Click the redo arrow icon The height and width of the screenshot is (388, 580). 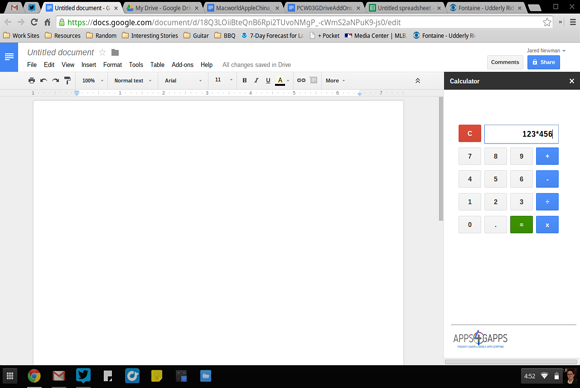click(x=55, y=80)
